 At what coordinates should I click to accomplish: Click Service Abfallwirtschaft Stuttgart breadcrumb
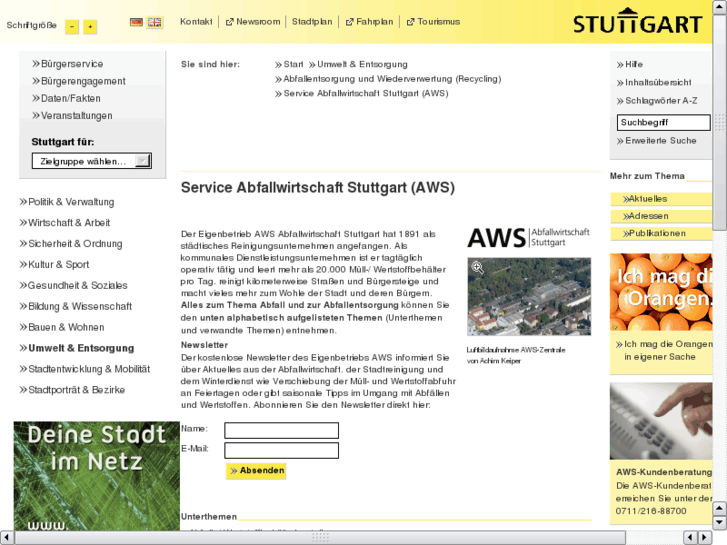tap(362, 93)
